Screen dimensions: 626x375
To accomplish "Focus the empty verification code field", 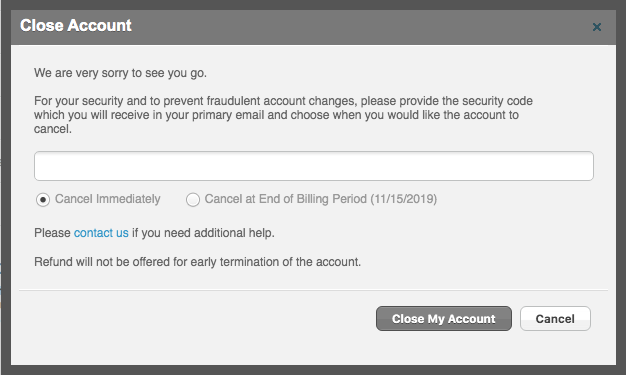I will [x=314, y=166].
